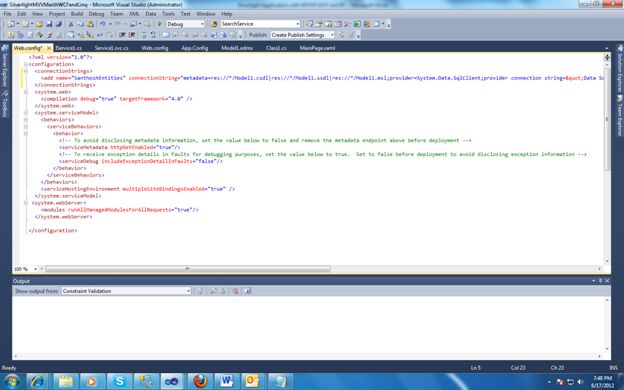Click the Copy toolbar icon

80,24
